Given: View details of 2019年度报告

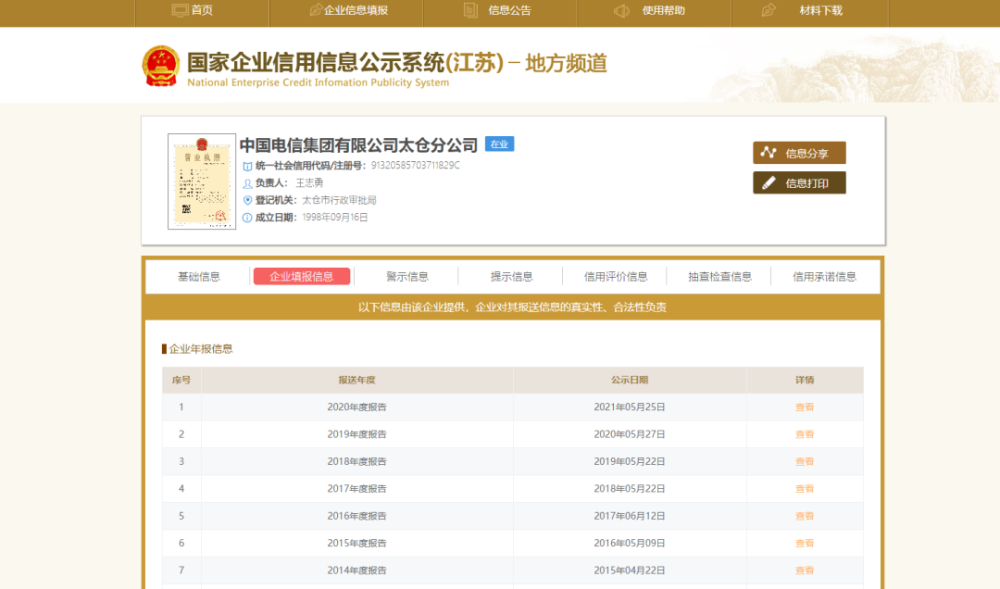Looking at the screenshot, I should (x=804, y=434).
